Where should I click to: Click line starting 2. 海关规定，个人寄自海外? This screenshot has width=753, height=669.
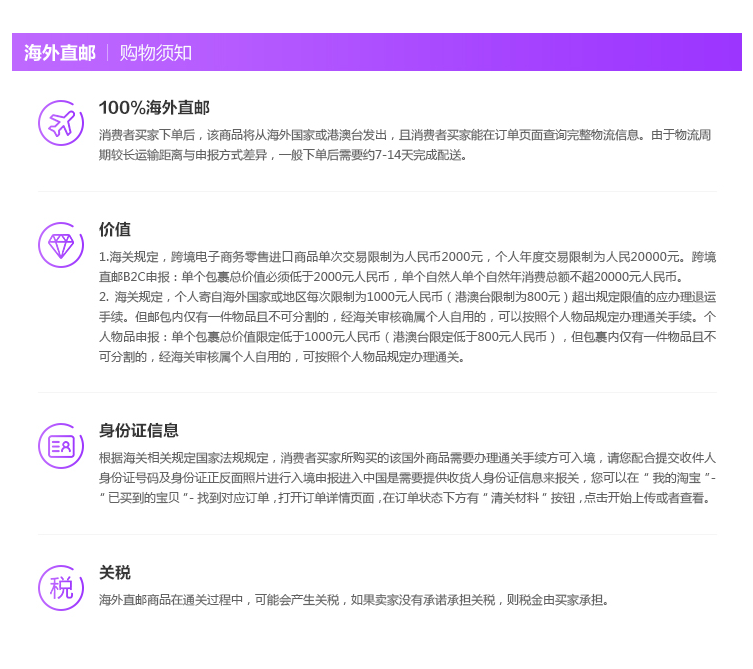pyautogui.click(x=407, y=297)
